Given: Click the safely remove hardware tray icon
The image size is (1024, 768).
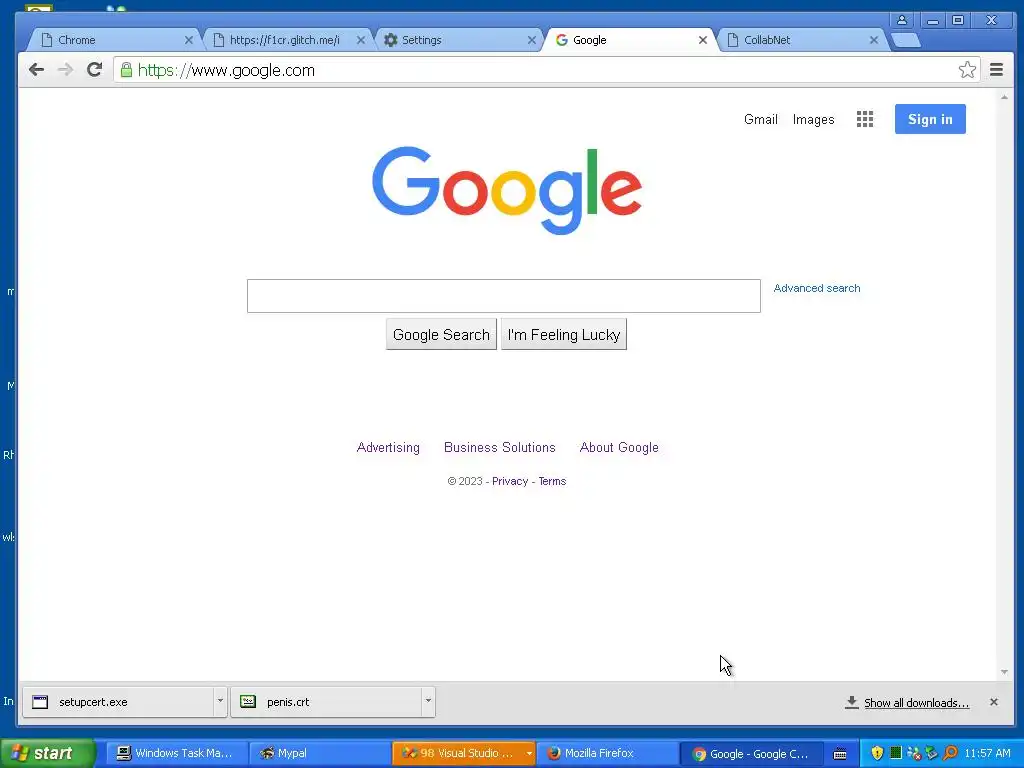Looking at the screenshot, I should 932,753.
